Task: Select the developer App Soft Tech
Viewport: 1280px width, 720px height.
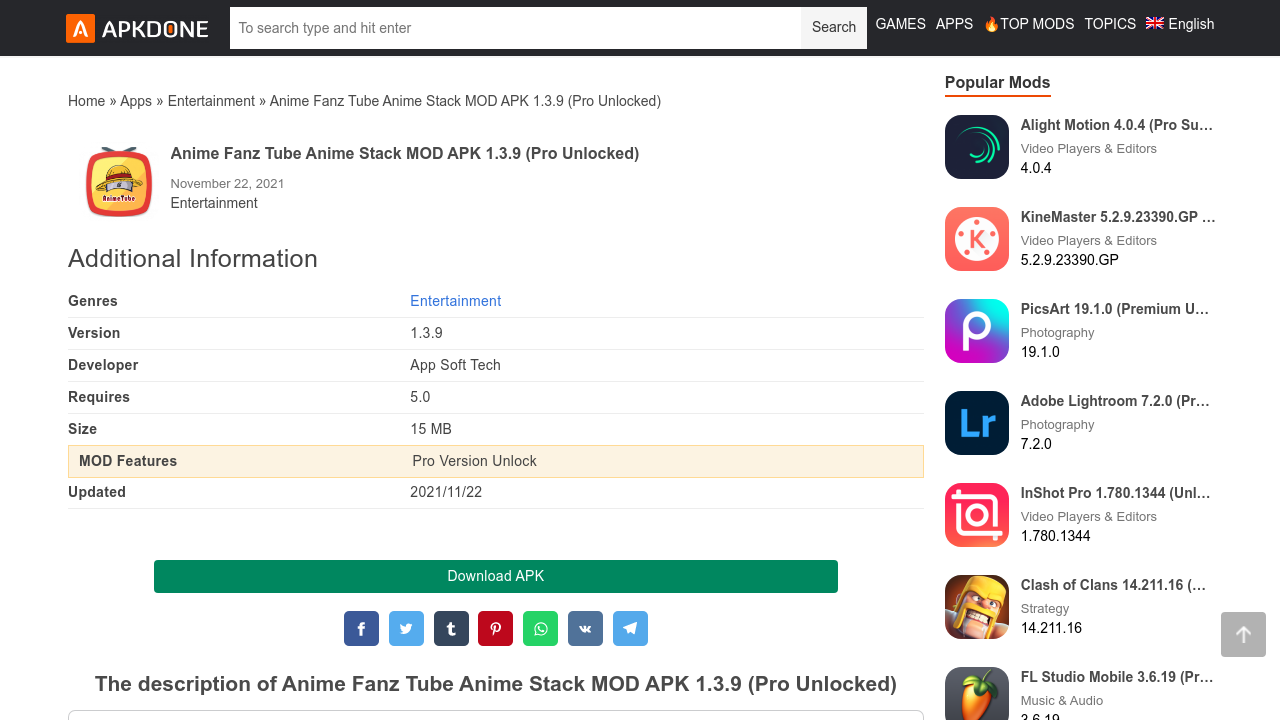Action: coord(455,365)
